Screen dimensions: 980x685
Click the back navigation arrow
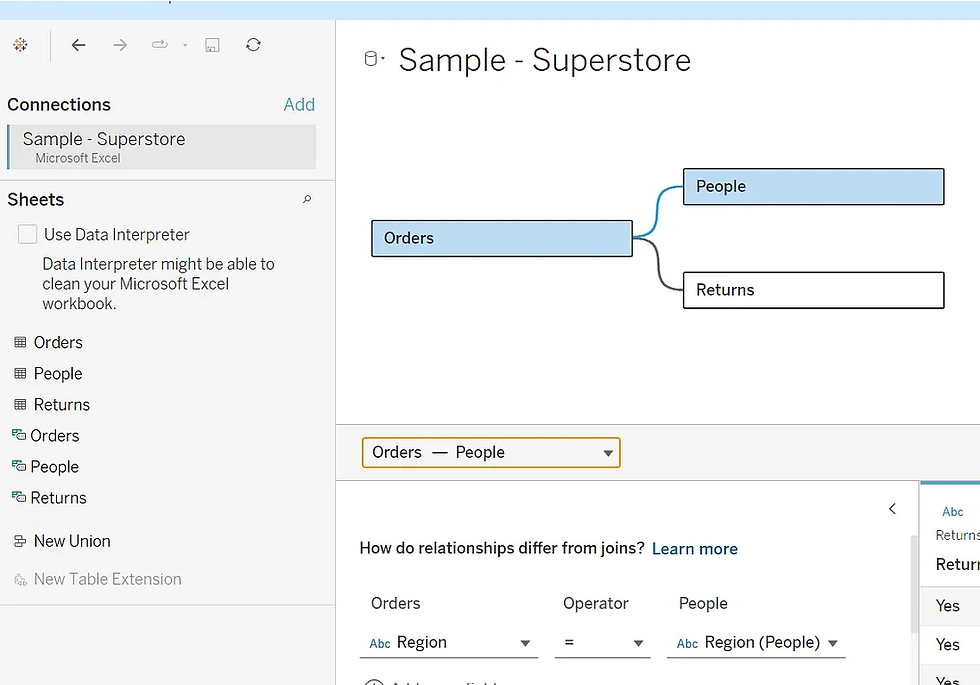(78, 45)
